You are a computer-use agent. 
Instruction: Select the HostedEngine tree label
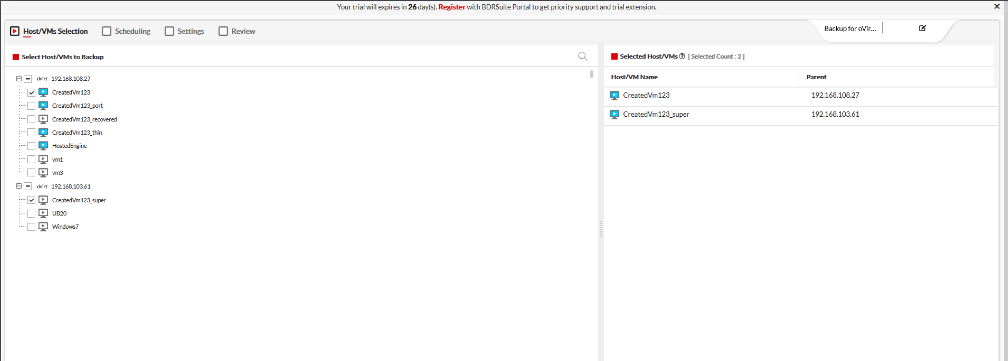(69, 146)
